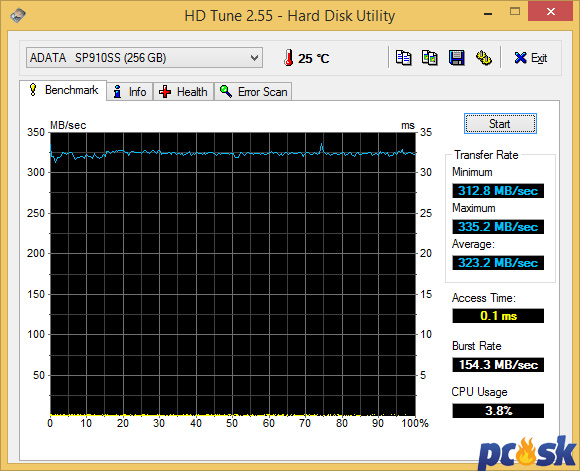Viewport: 580px width, 471px height.
Task: Click the thermometer temperature icon
Action: (x=289, y=58)
